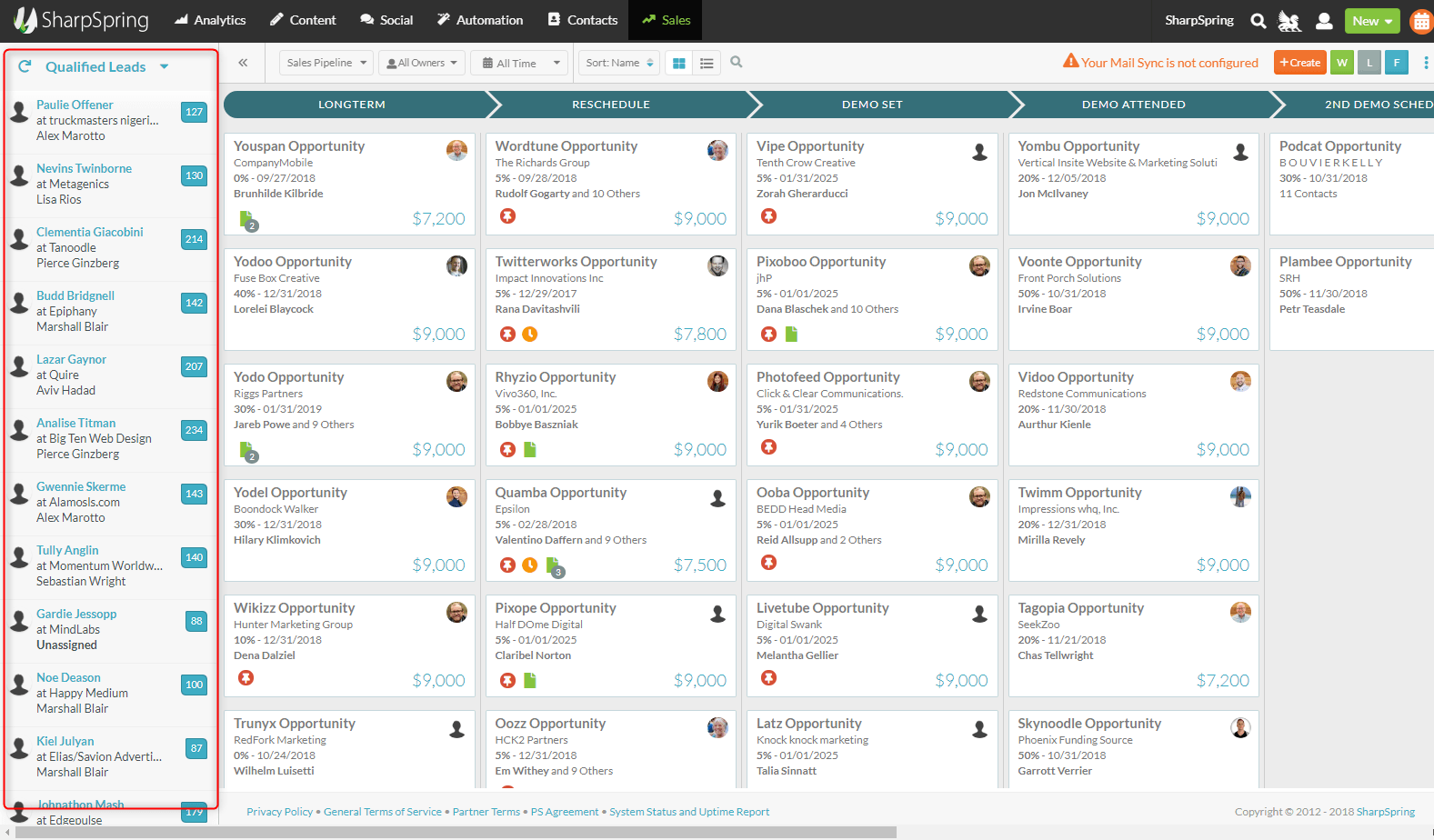Open the orange calendar icon
This screenshot has width=1434, height=840.
[x=1421, y=21]
